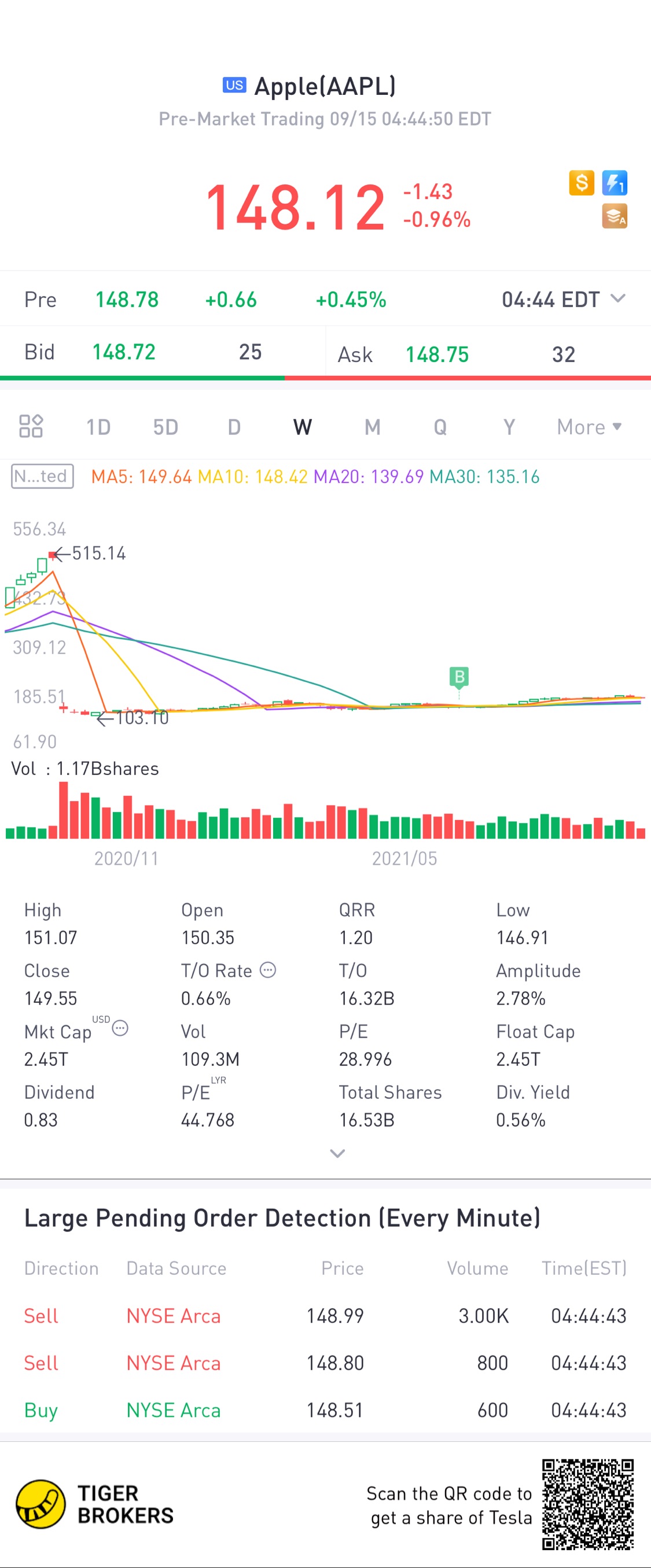Select the Q quarterly chart tab
The width and height of the screenshot is (651, 1568).
(x=440, y=427)
